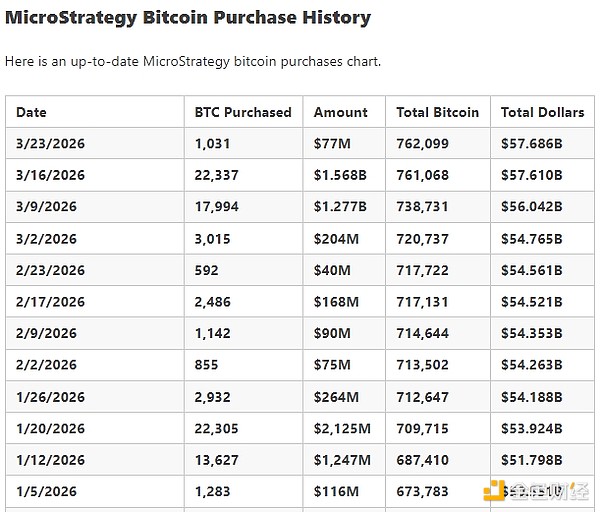
Task: Click the Total Bitcoin column header
Action: pyautogui.click(x=437, y=112)
